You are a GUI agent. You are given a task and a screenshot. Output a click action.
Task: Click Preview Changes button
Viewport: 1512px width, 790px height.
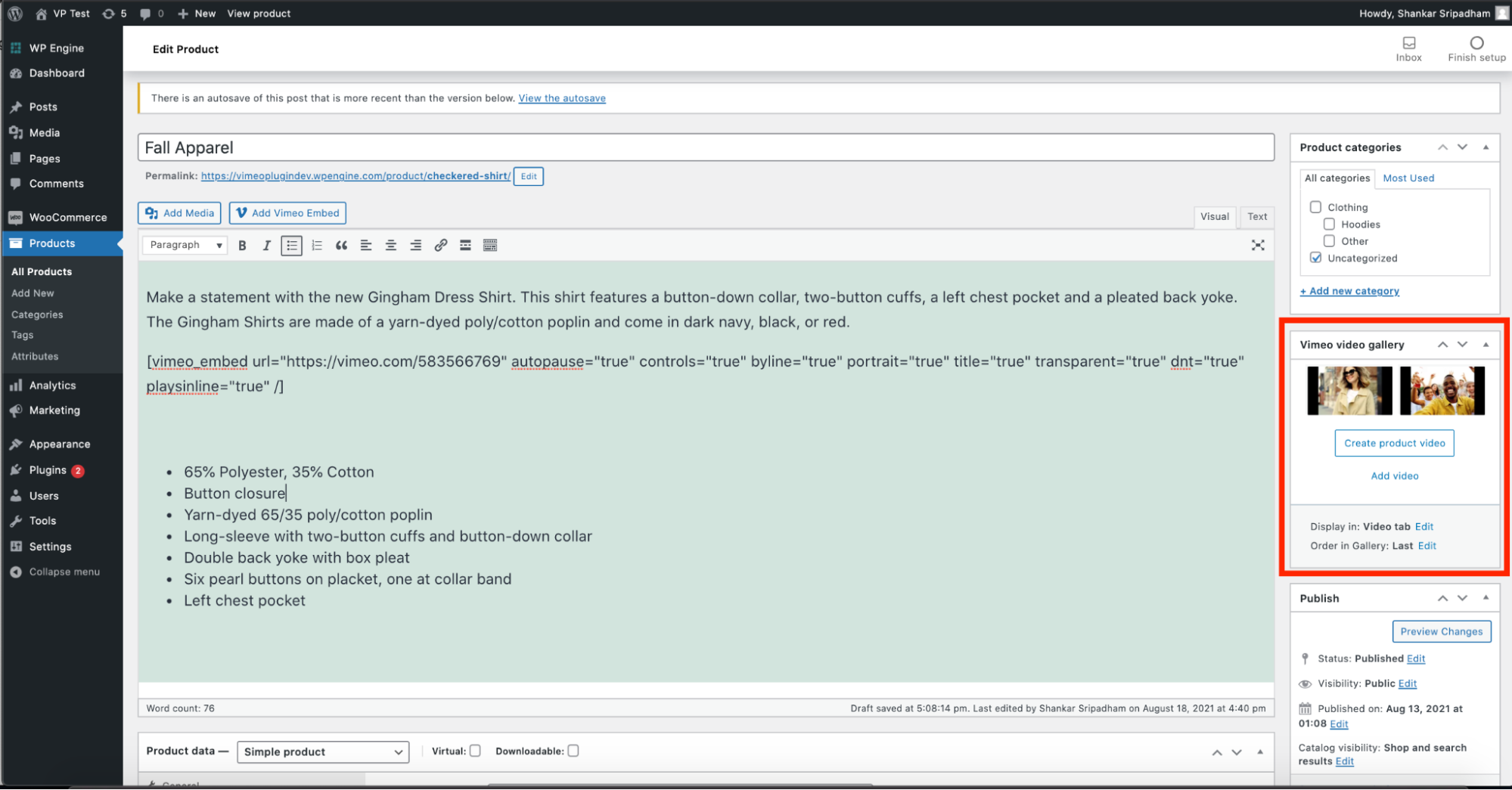[1441, 632]
